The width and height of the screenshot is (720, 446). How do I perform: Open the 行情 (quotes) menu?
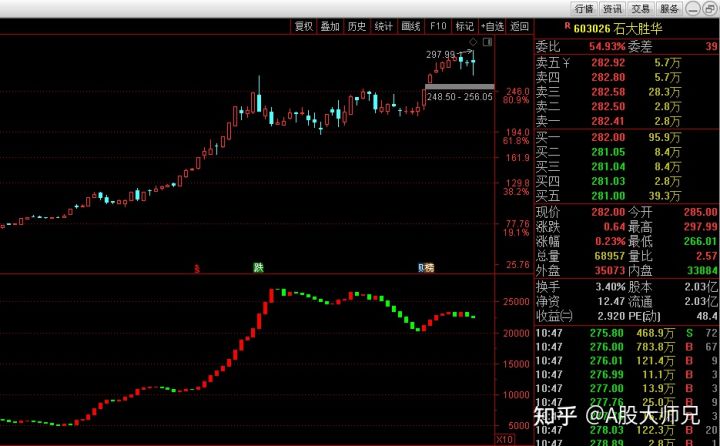(584, 8)
